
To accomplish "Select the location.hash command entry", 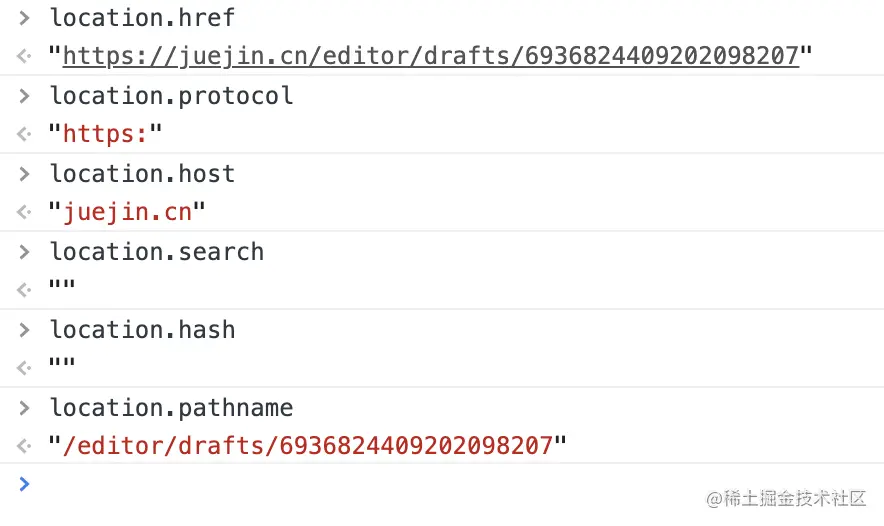I will [x=142, y=329].
